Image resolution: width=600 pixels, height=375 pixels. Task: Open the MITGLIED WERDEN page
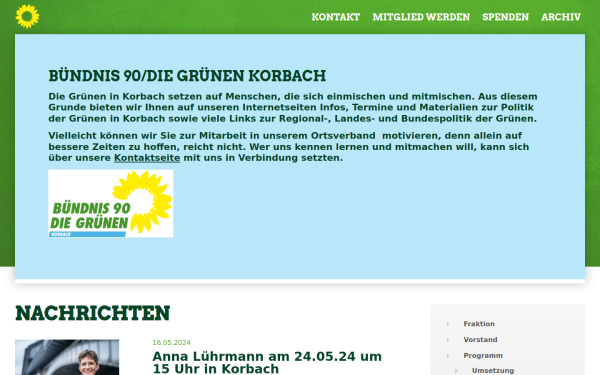421,17
